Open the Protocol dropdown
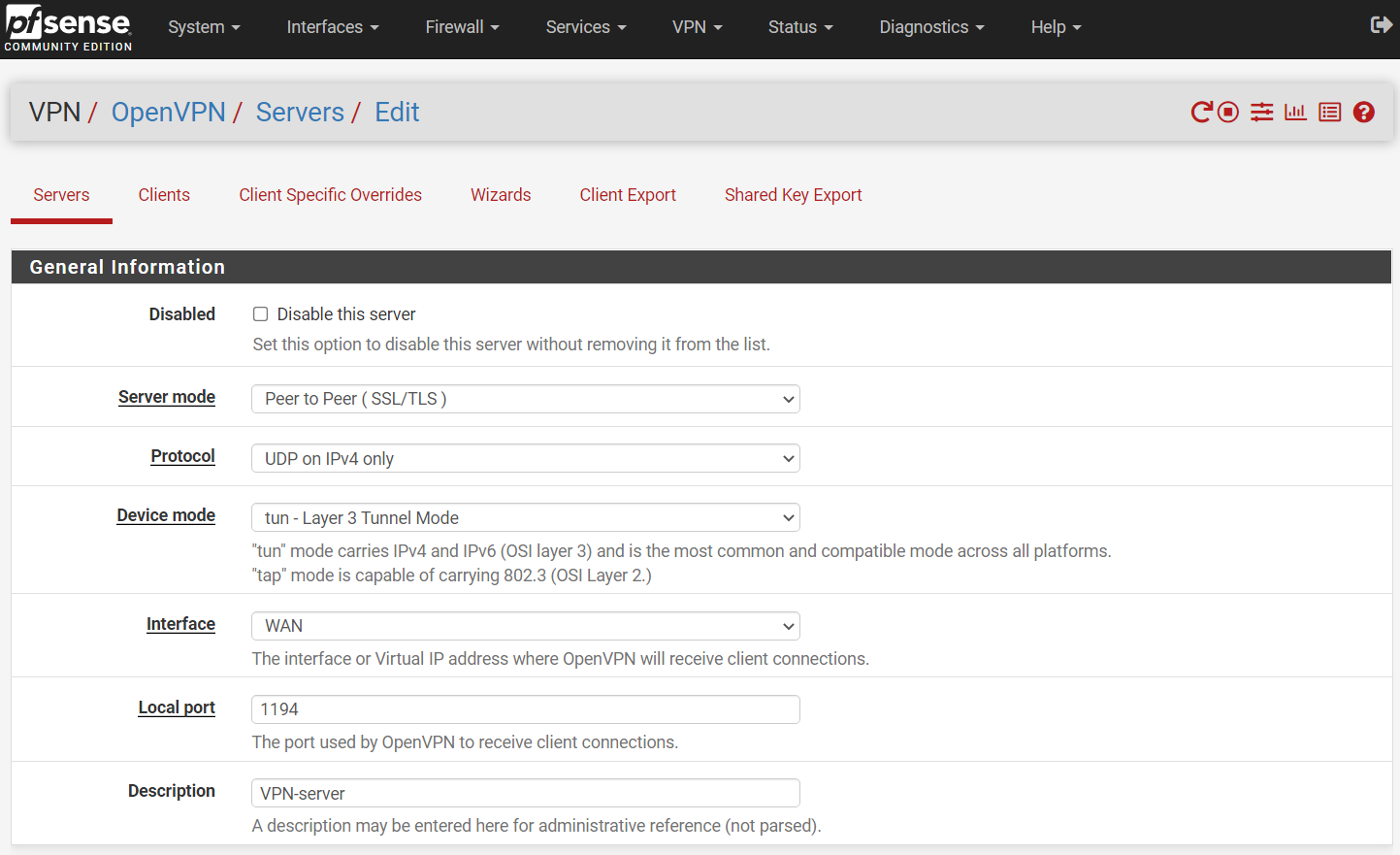The width and height of the screenshot is (1400, 855). pyautogui.click(x=525, y=458)
